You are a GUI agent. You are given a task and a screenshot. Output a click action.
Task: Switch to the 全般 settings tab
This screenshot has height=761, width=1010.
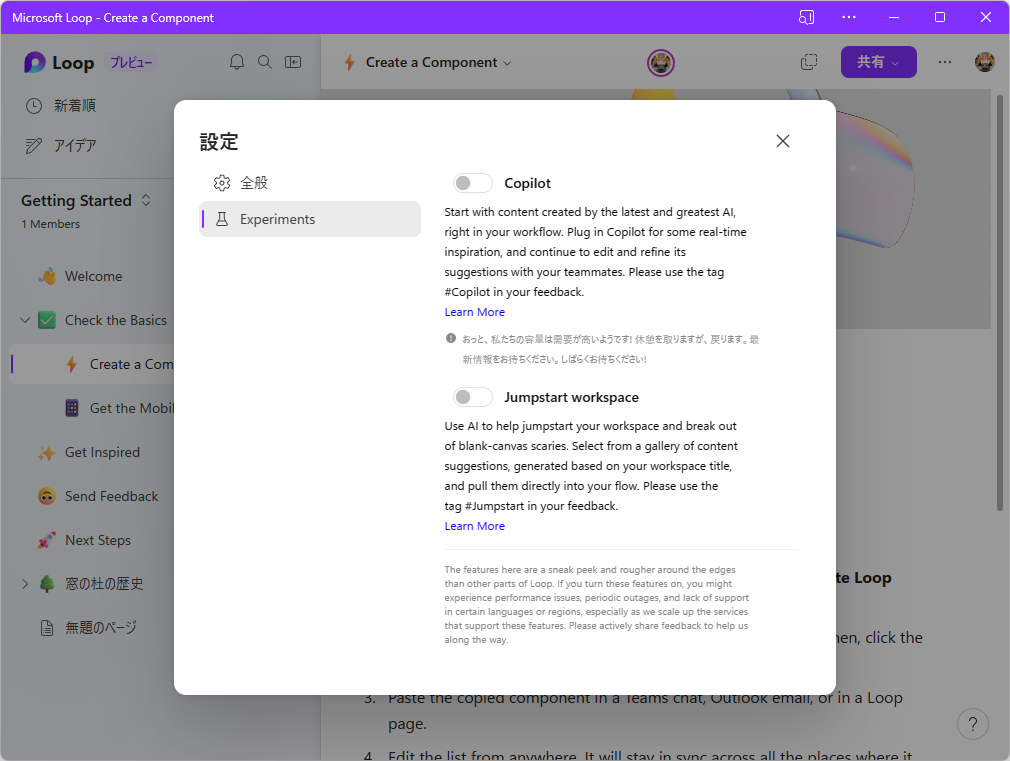click(x=252, y=182)
